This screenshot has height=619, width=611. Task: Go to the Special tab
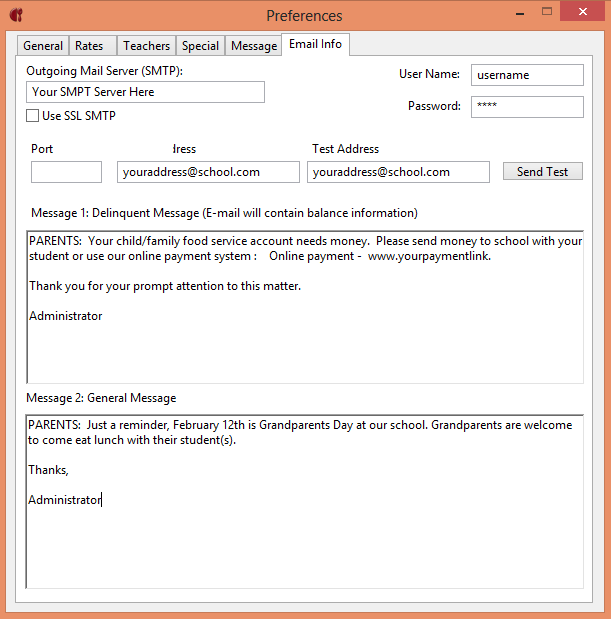tap(200, 46)
